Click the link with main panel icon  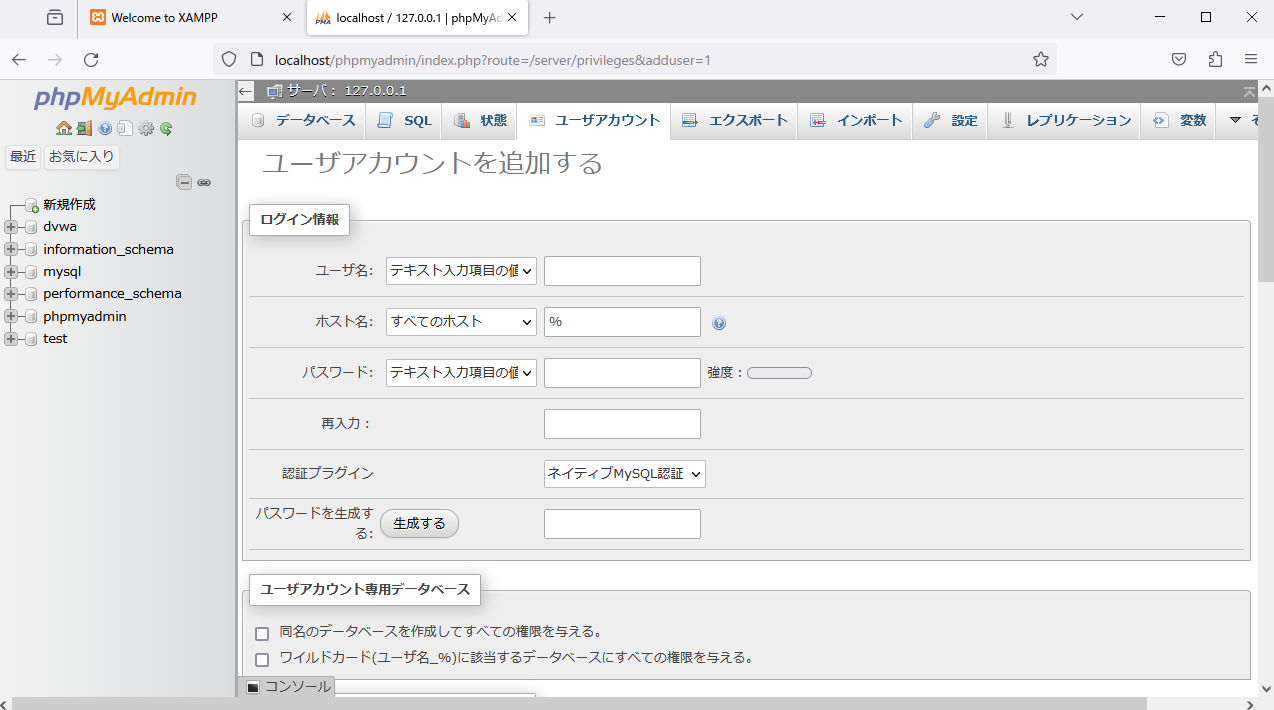coord(204,182)
